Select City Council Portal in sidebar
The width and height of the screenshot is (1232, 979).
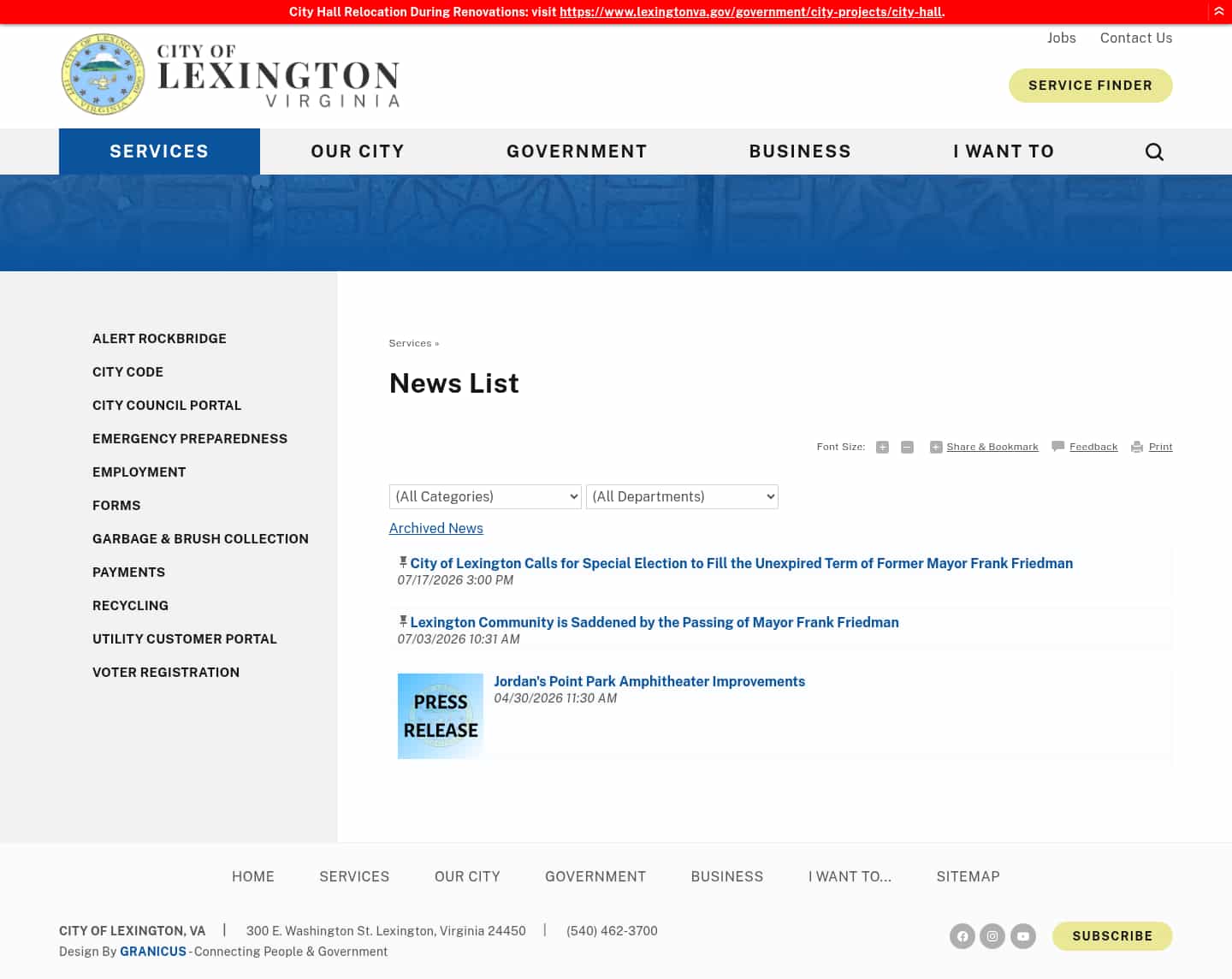167,406
